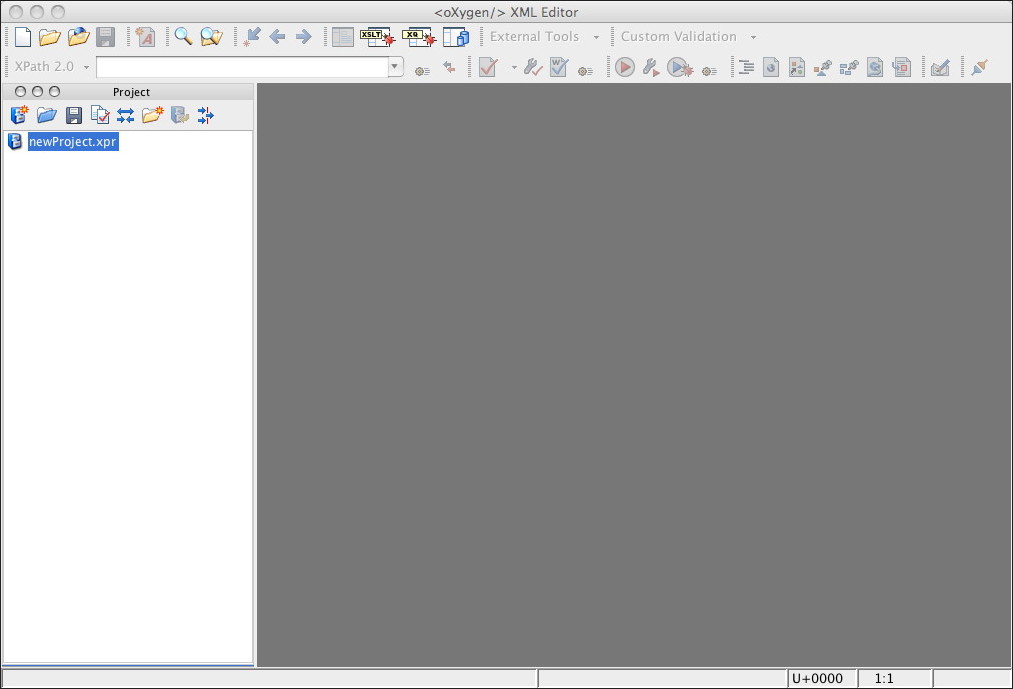
Task: Open XPath options gear icon
Action: (422, 70)
